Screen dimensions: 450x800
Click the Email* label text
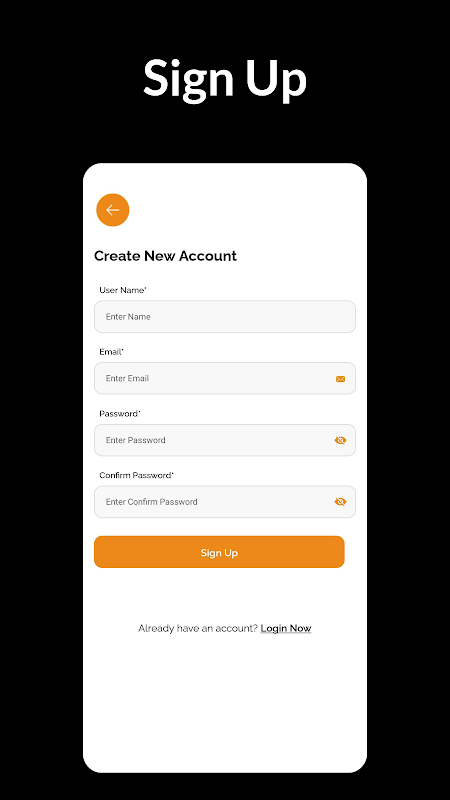tap(112, 352)
